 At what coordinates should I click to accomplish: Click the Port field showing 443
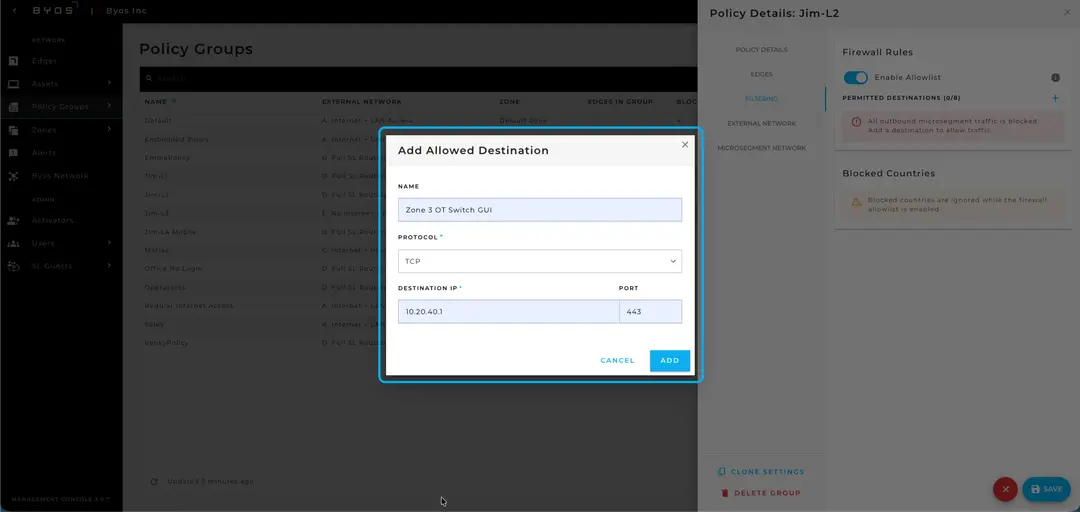click(x=650, y=311)
